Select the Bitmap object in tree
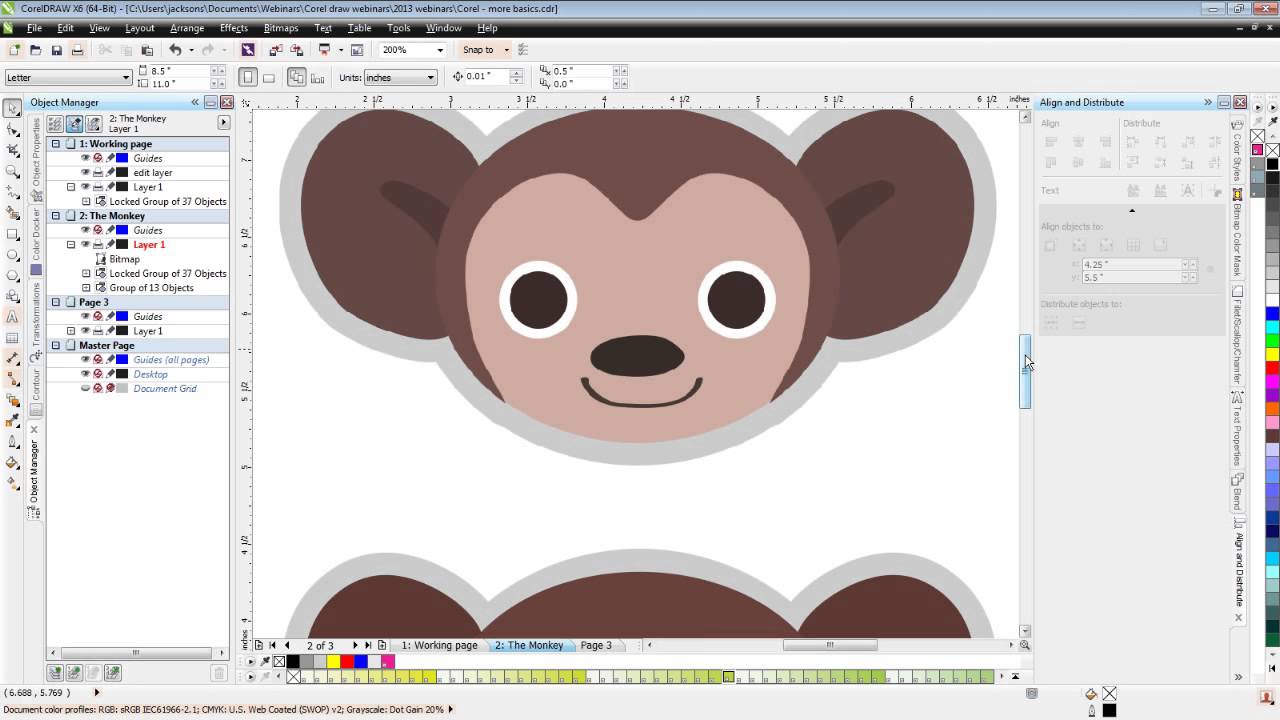The width and height of the screenshot is (1280, 720). click(124, 259)
